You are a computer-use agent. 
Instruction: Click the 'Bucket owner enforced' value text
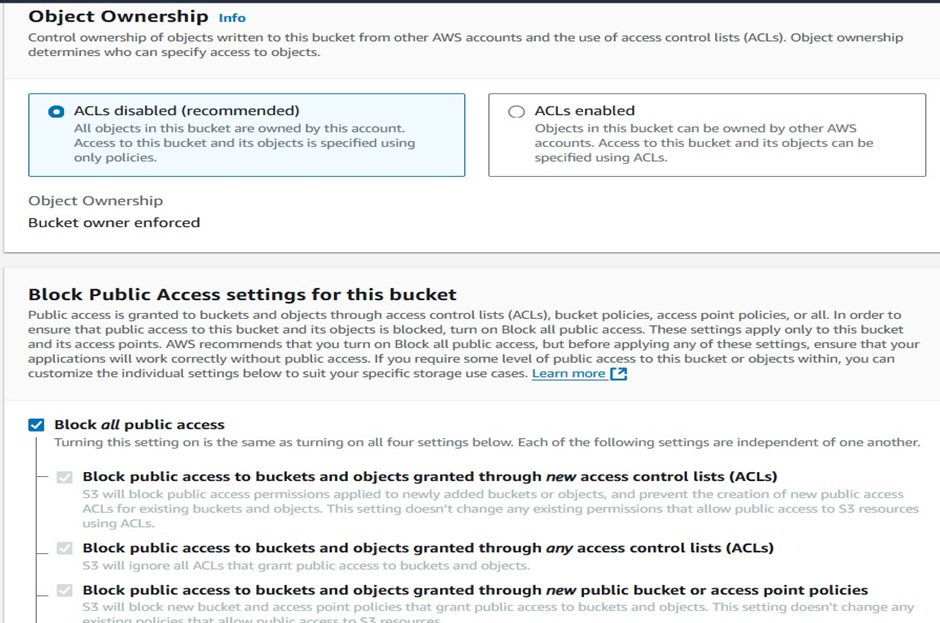114,223
